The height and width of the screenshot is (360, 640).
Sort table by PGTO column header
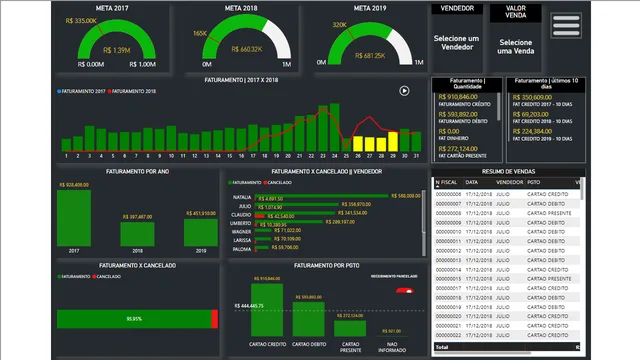[x=533, y=182]
